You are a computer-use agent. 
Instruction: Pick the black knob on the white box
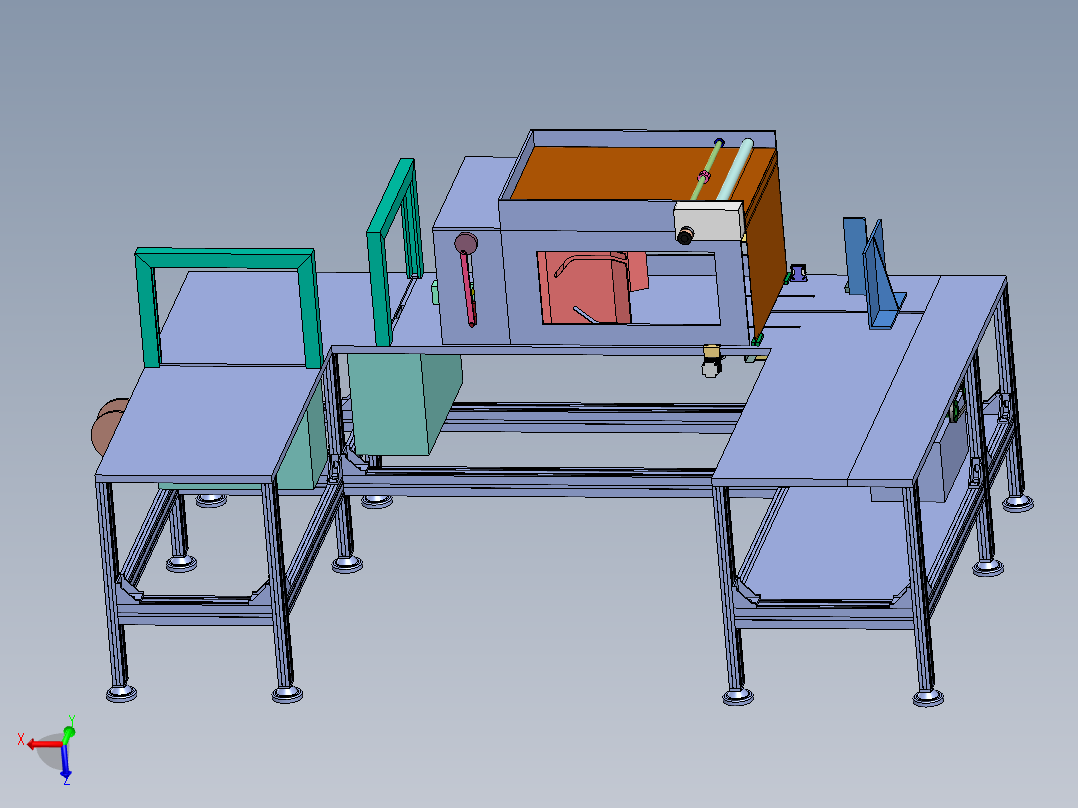[x=685, y=235]
